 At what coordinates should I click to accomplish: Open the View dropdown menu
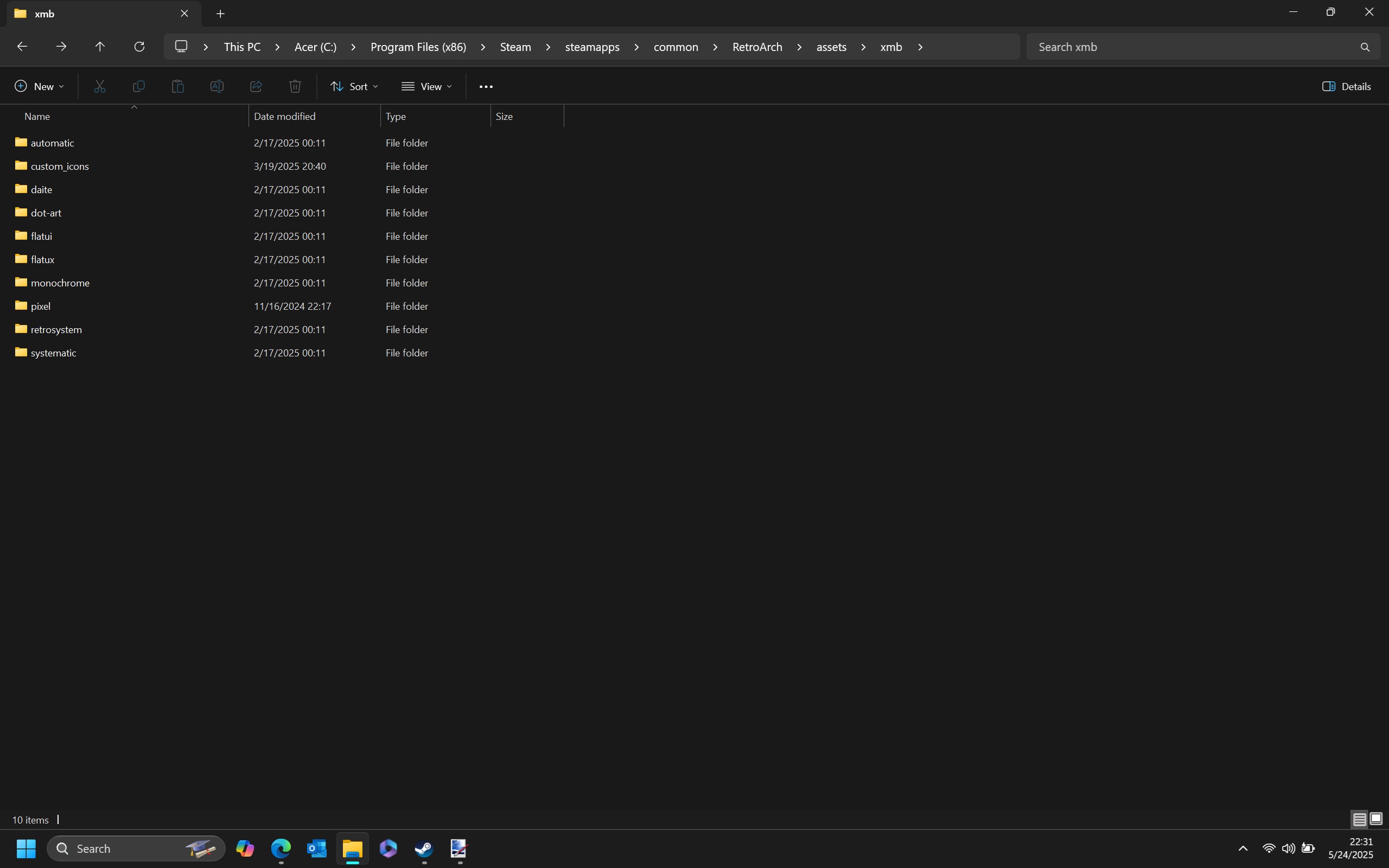coord(426,87)
